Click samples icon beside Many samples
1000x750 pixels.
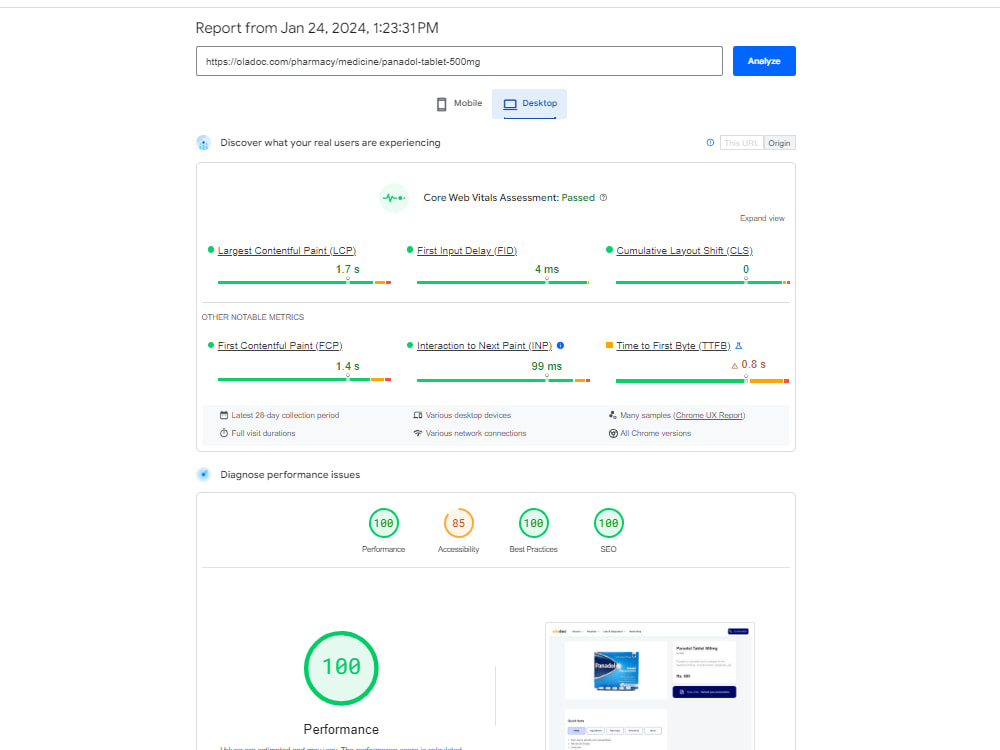pos(613,415)
